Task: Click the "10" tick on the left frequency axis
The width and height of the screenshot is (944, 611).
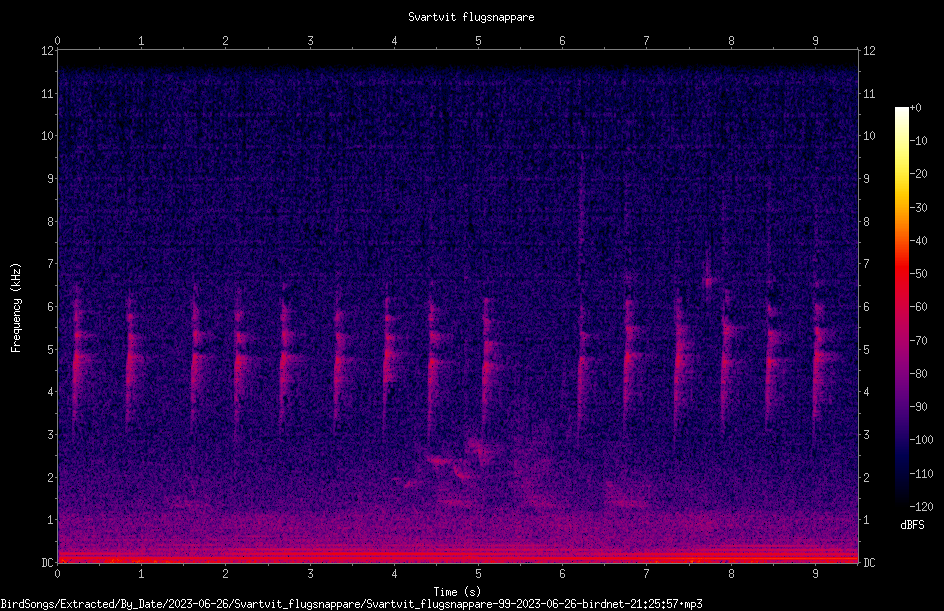Action: (47, 136)
